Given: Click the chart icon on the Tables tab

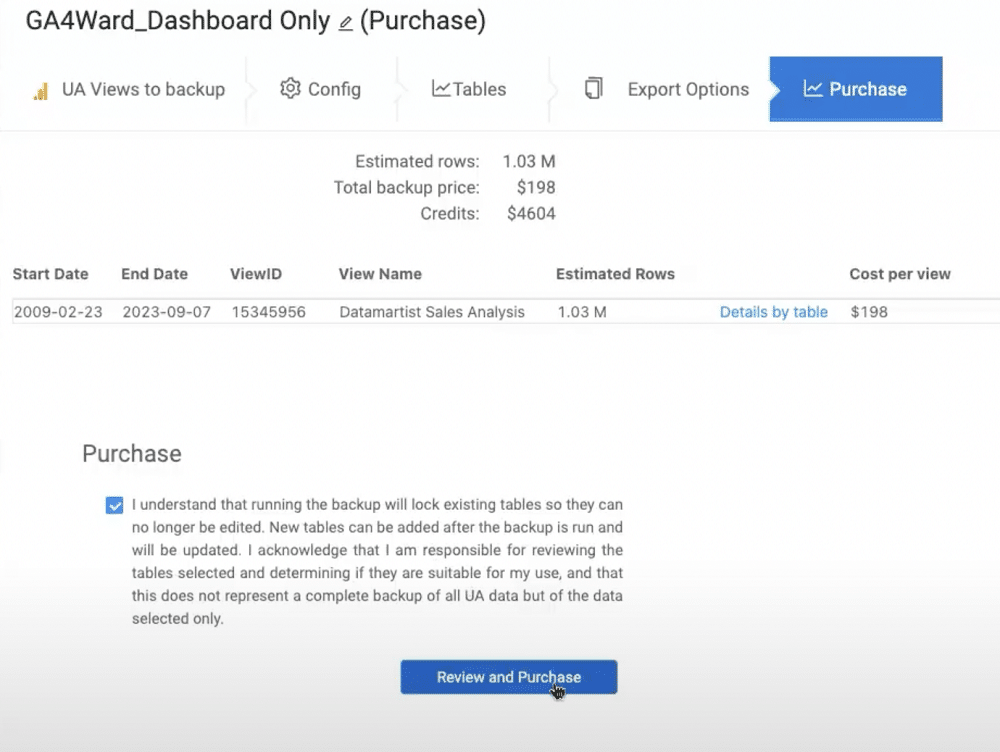Looking at the screenshot, I should point(440,89).
